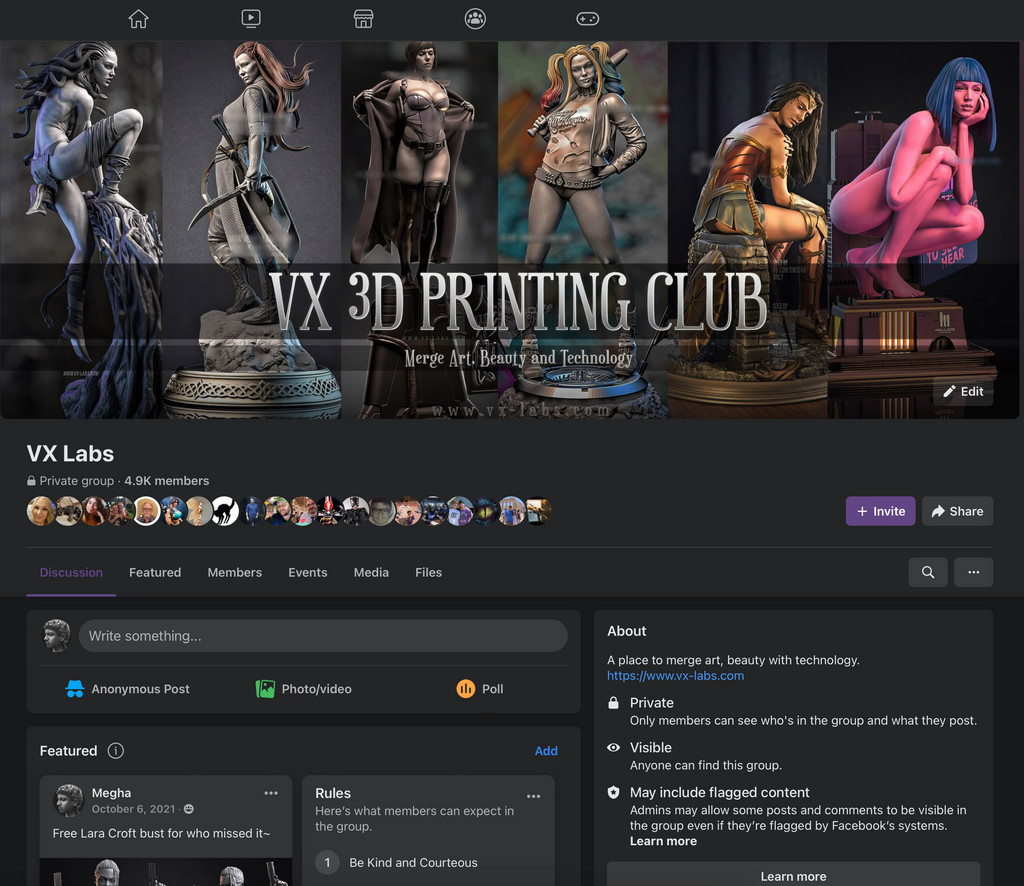Create an Anonymous Post

128,689
